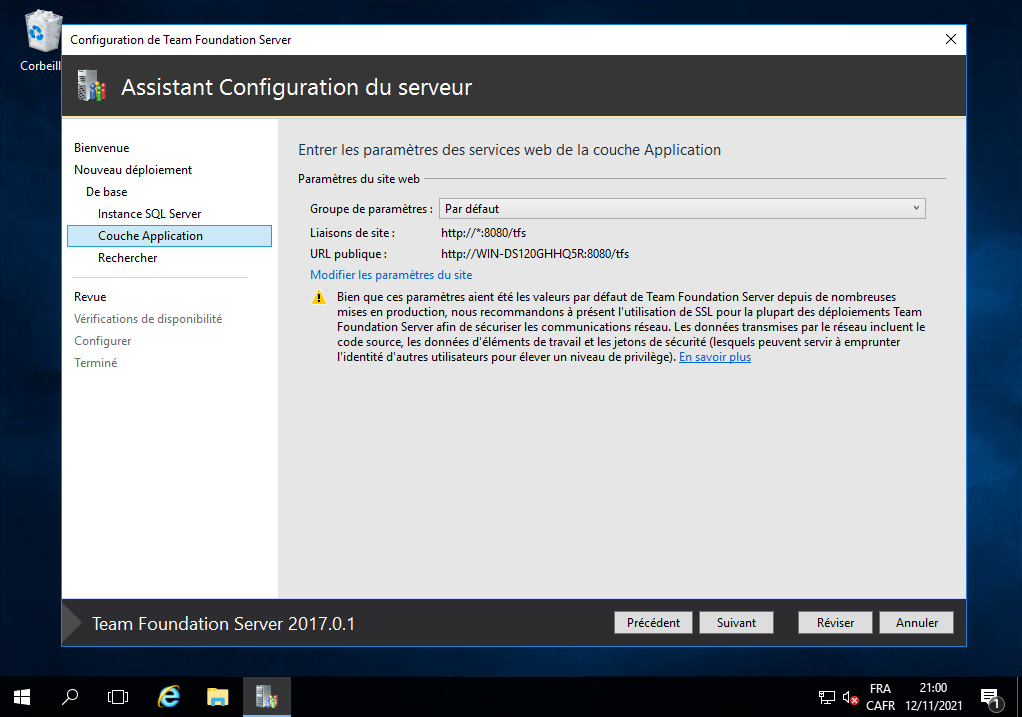Open the En savoir plus link
Image resolution: width=1022 pixels, height=717 pixels.
pos(714,357)
